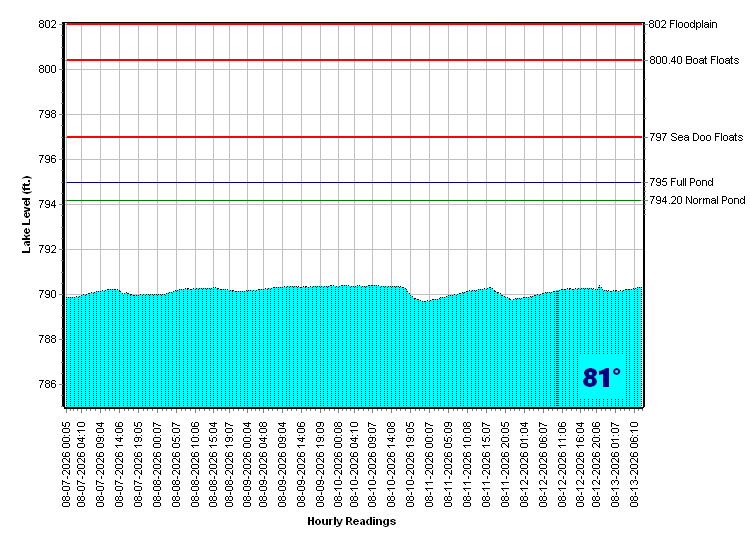Click the 795 Full Pond label

tap(681, 182)
